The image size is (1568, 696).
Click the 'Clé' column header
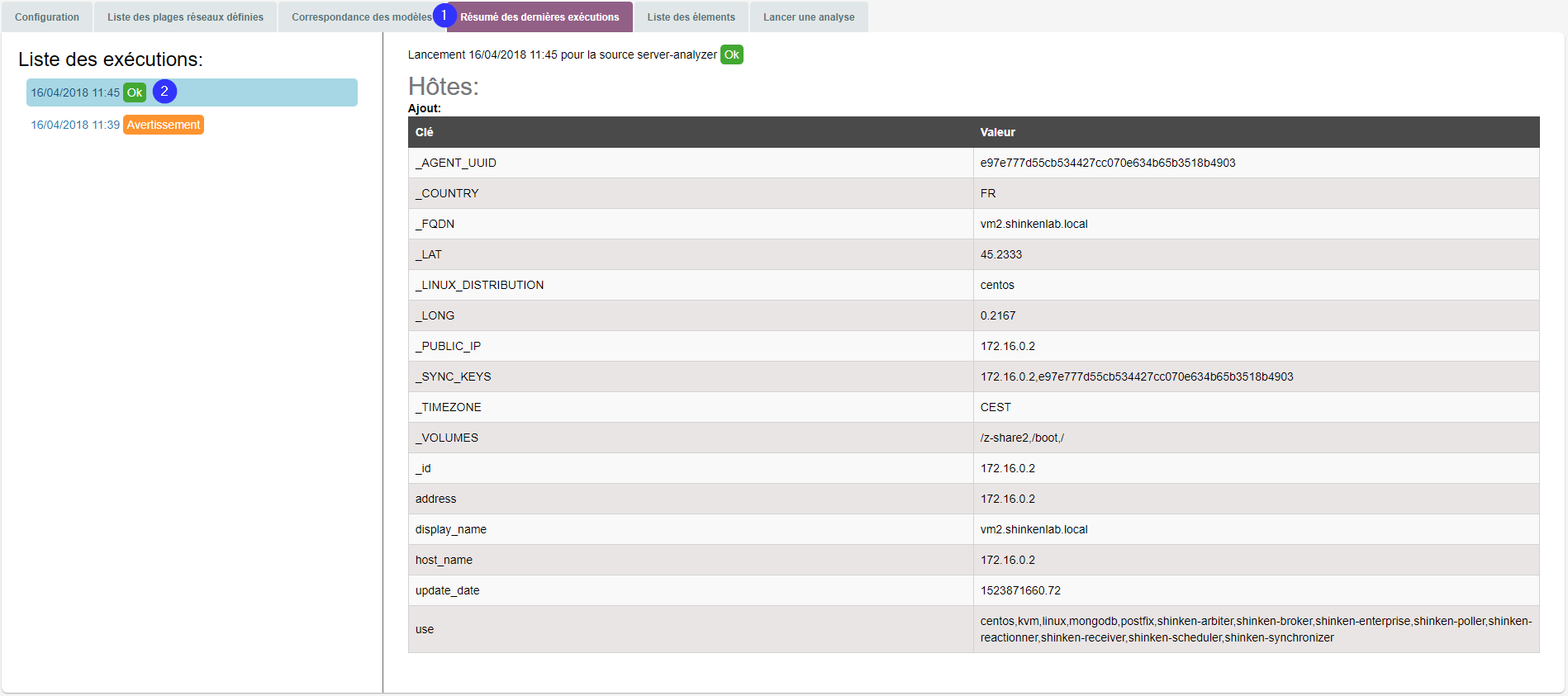tap(691, 132)
